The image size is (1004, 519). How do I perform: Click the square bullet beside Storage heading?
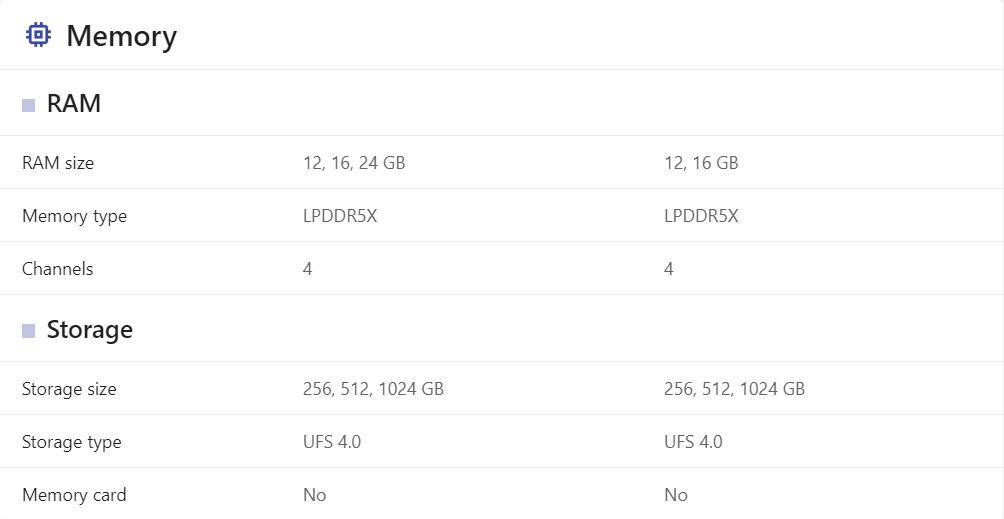[x=29, y=331]
